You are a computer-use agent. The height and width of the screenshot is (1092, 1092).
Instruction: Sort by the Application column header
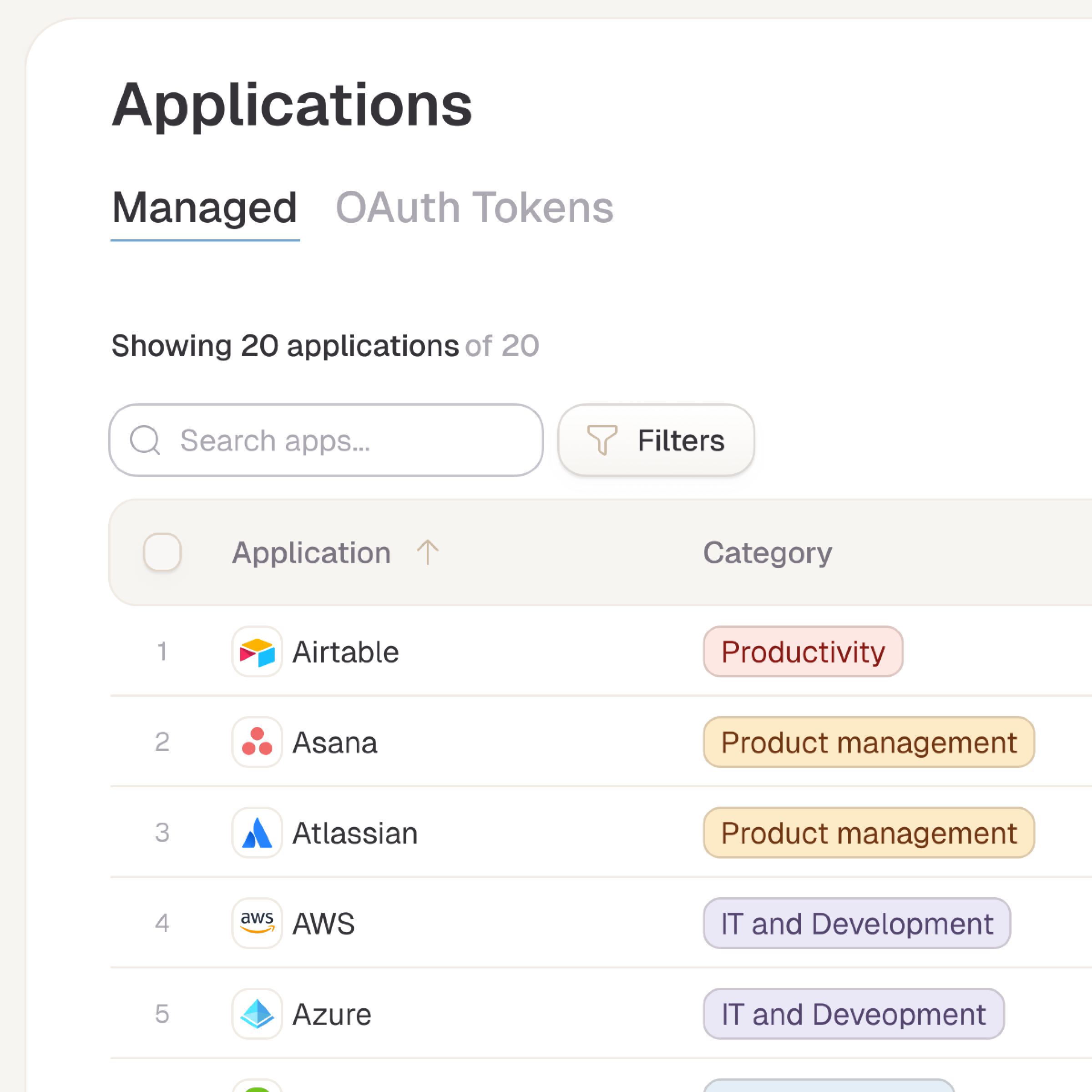(311, 552)
